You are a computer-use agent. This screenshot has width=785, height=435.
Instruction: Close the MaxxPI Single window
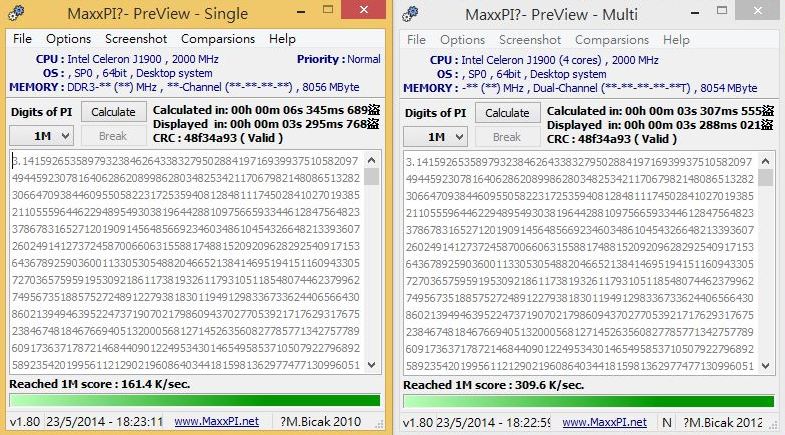tap(364, 10)
